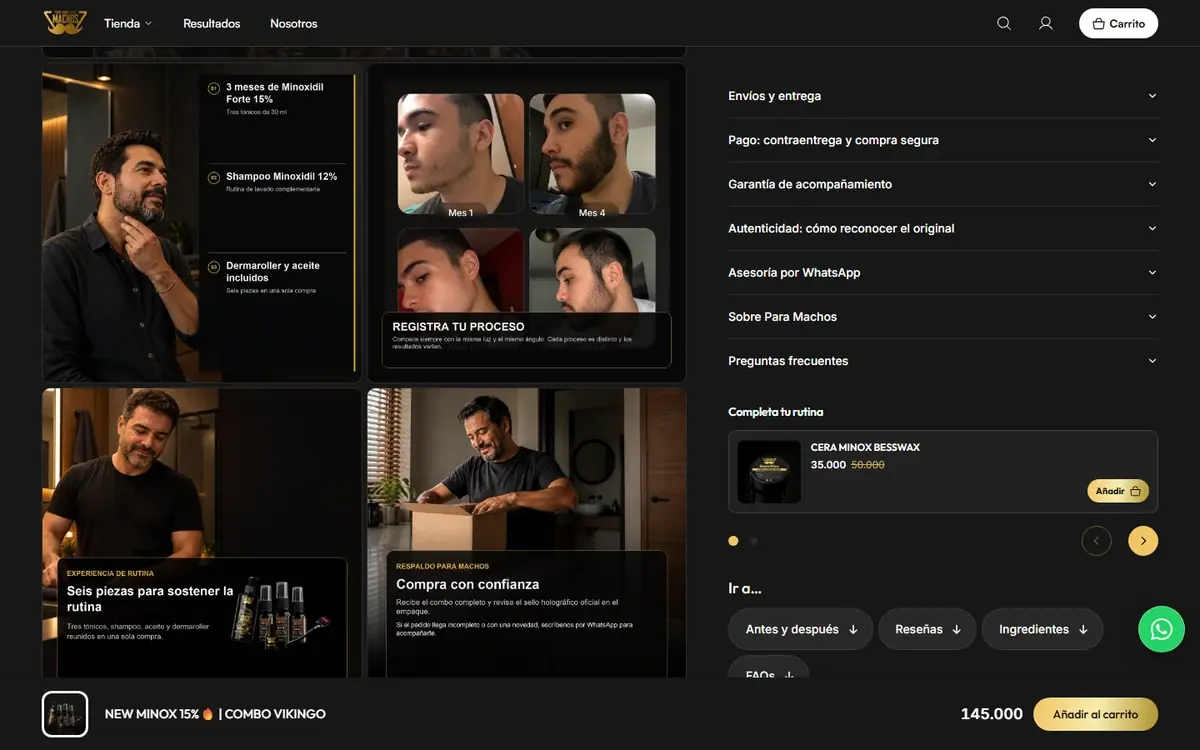The height and width of the screenshot is (750, 1200).
Task: Jump to Antes y después section
Action: click(x=801, y=629)
